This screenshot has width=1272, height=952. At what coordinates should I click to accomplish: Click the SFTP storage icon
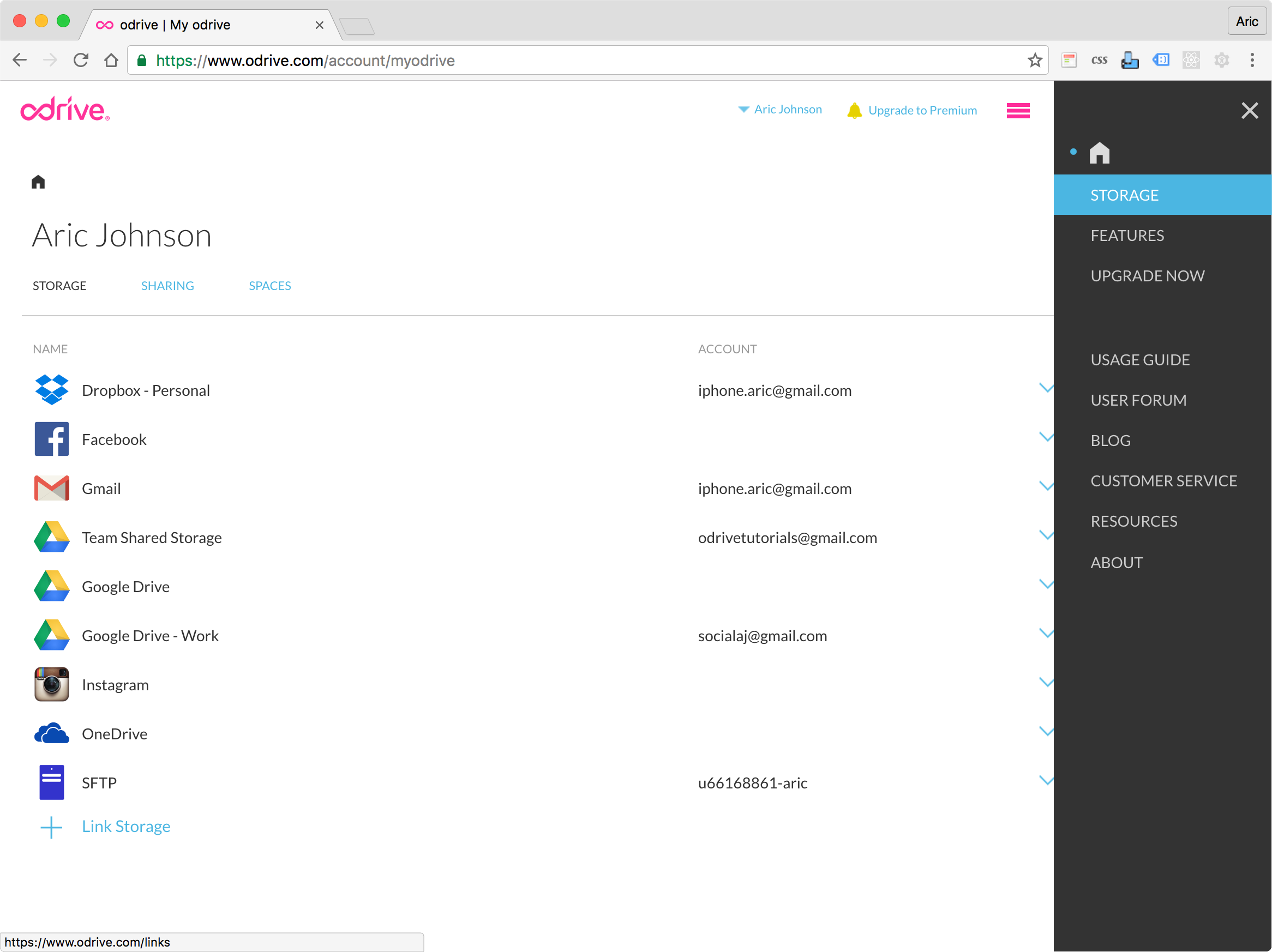coord(52,782)
